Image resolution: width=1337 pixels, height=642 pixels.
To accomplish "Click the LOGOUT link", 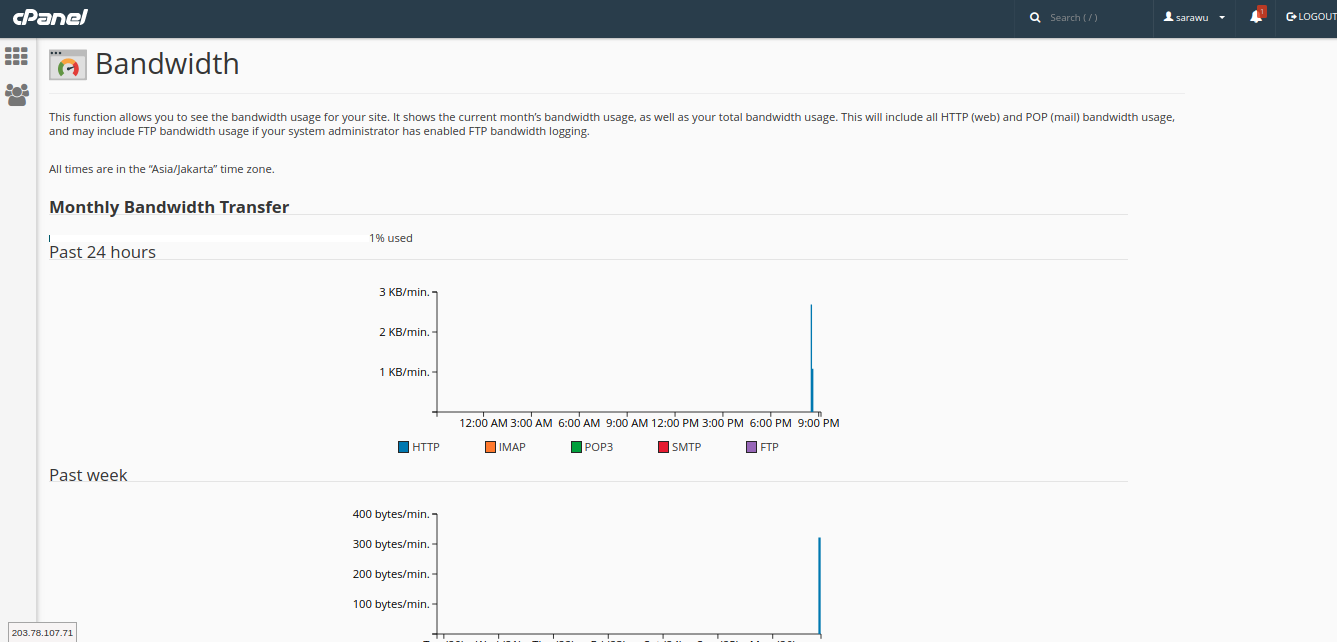I will coord(1317,17).
